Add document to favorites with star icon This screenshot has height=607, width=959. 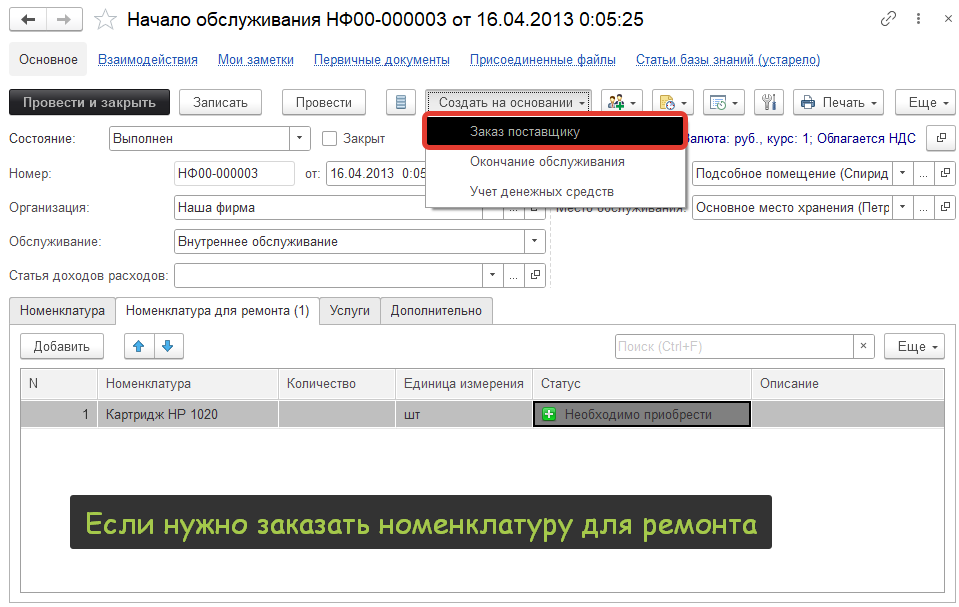click(x=105, y=19)
